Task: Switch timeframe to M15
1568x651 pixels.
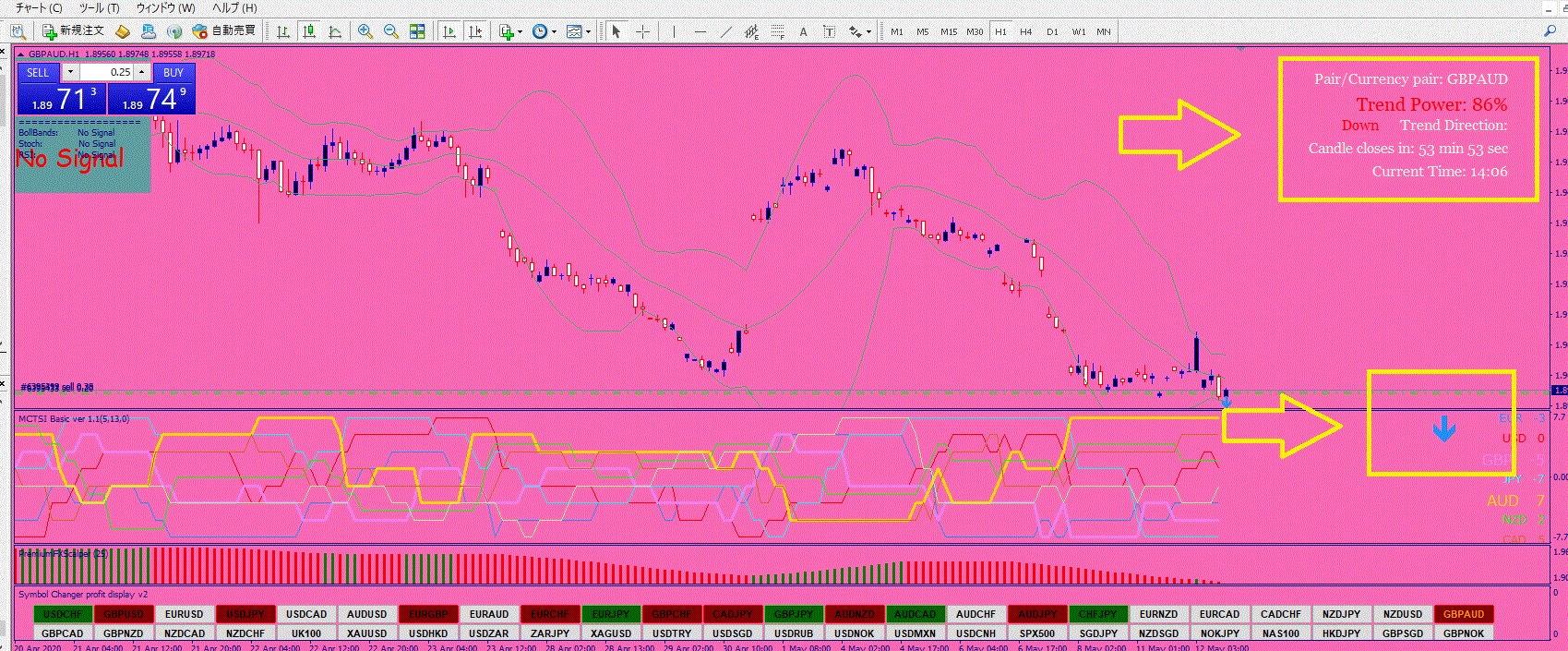Action: tap(949, 31)
